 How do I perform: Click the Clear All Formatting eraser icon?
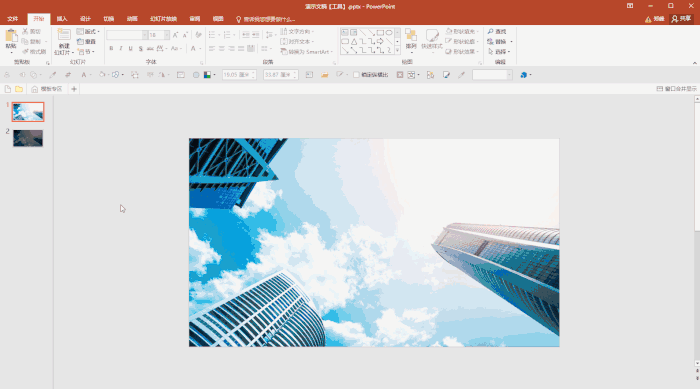click(x=199, y=35)
